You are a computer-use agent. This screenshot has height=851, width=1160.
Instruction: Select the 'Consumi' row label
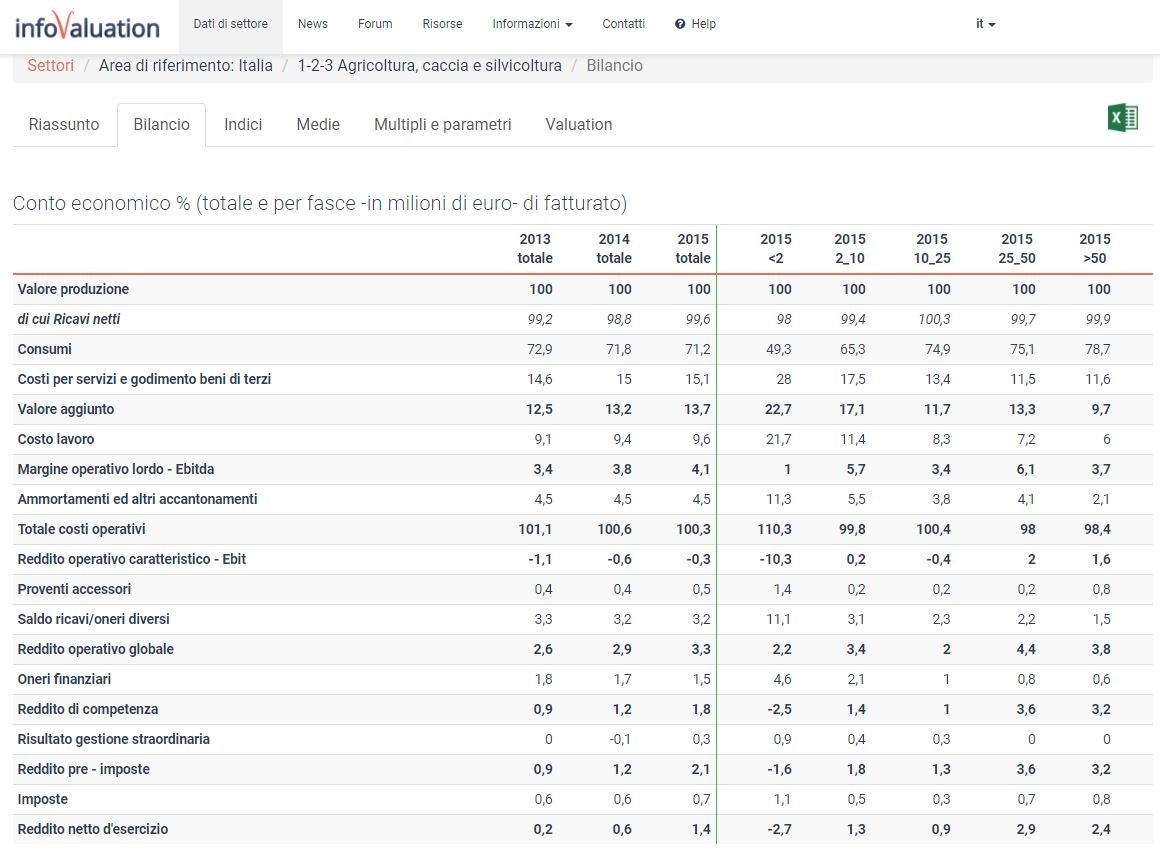click(44, 349)
